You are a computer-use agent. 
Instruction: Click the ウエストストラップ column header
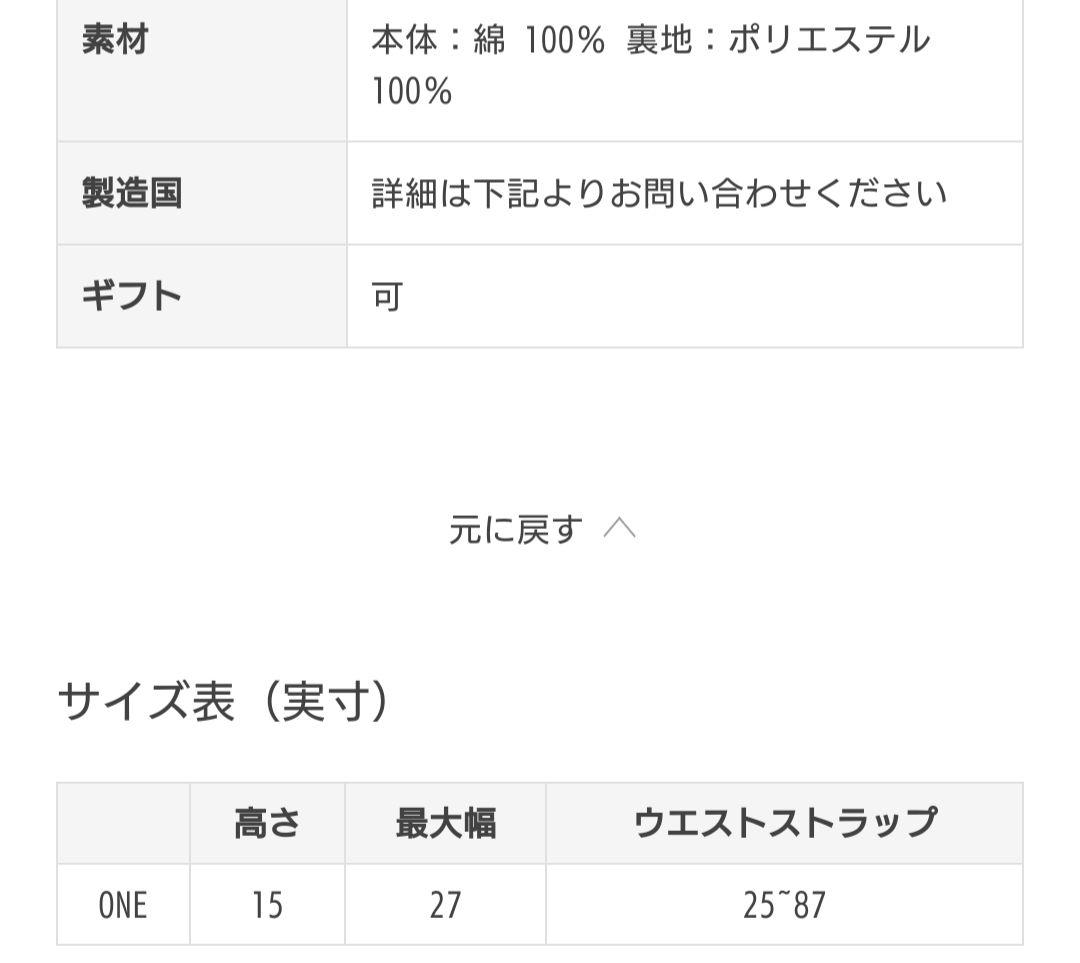(x=784, y=823)
